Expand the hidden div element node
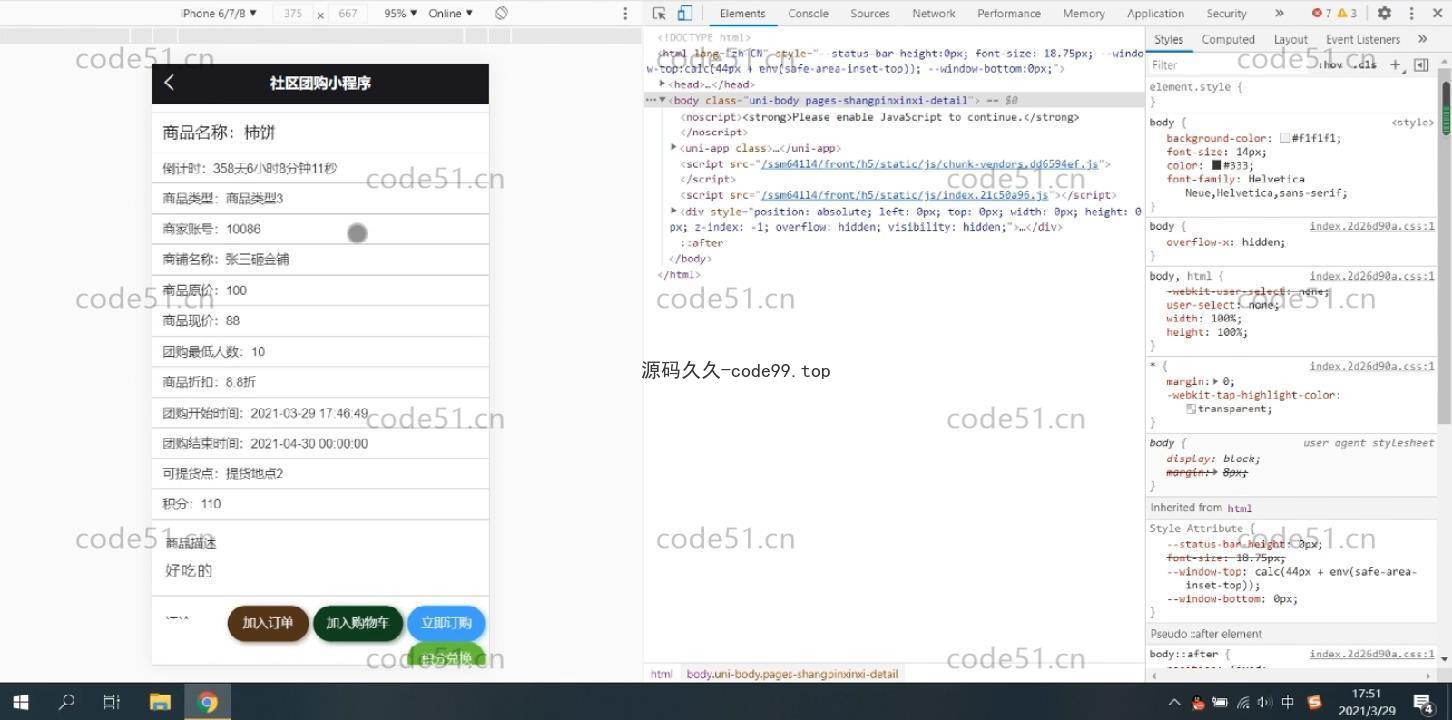The width and height of the screenshot is (1452, 720). [x=674, y=211]
